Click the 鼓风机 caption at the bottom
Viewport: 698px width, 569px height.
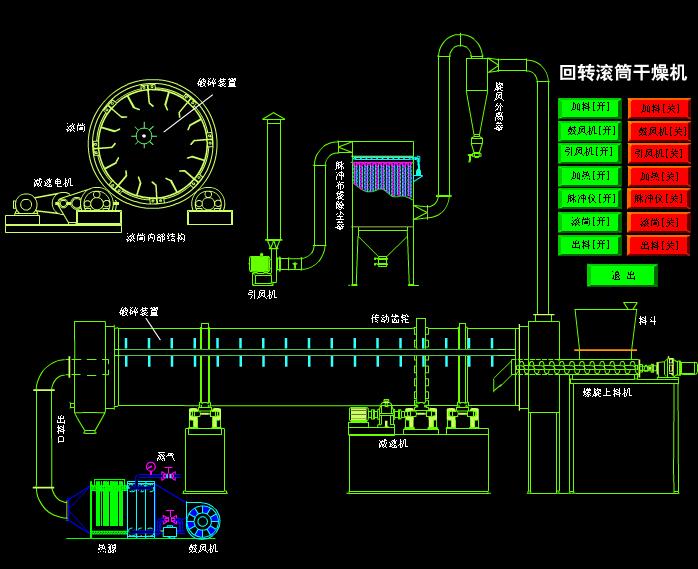tap(203, 549)
